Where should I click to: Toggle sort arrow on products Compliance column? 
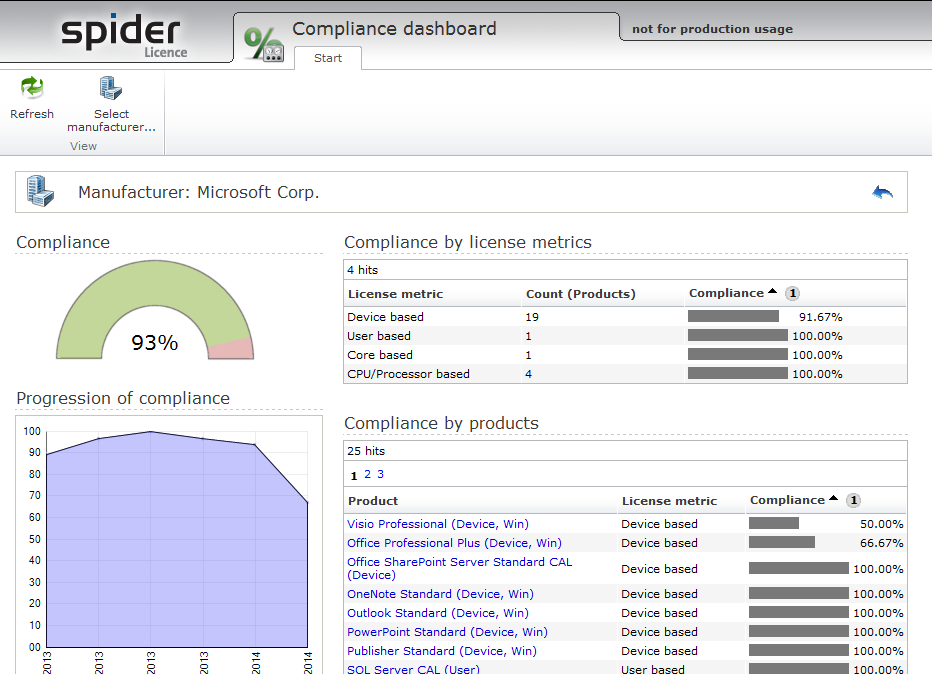click(834, 499)
